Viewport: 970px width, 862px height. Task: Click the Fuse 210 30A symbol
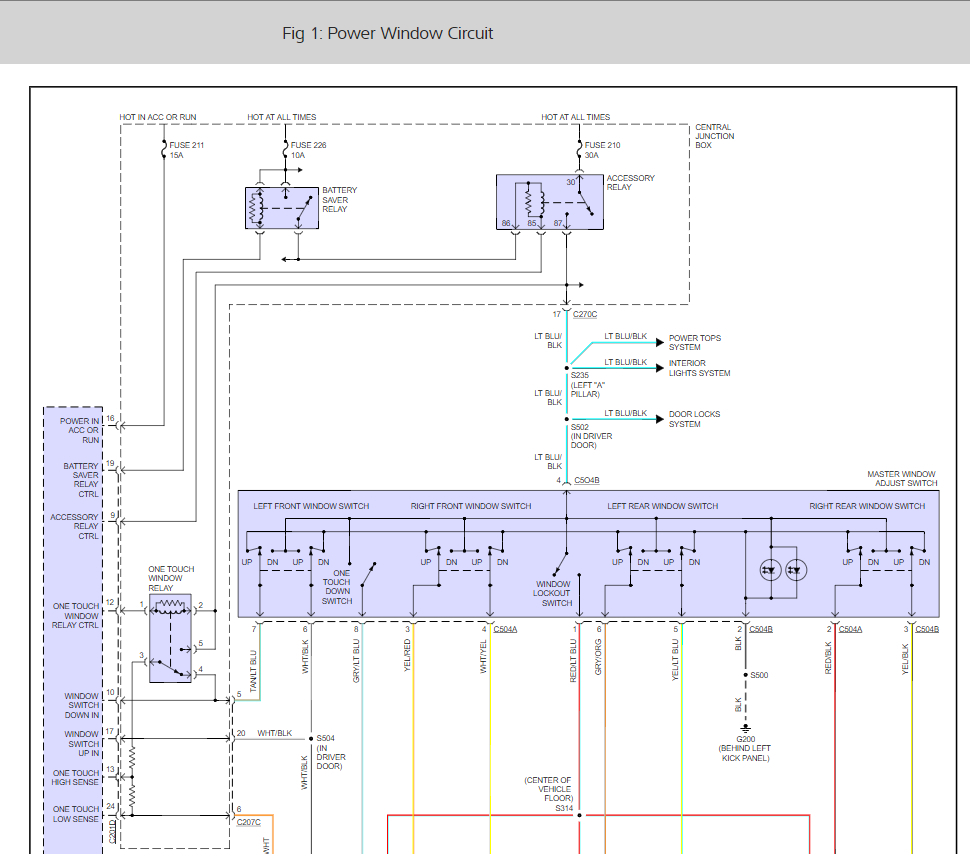(578, 149)
